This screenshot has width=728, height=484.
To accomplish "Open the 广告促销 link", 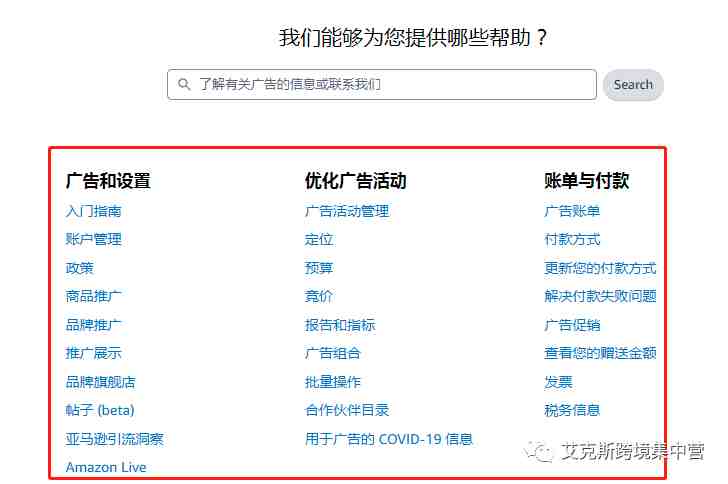I will point(572,325).
